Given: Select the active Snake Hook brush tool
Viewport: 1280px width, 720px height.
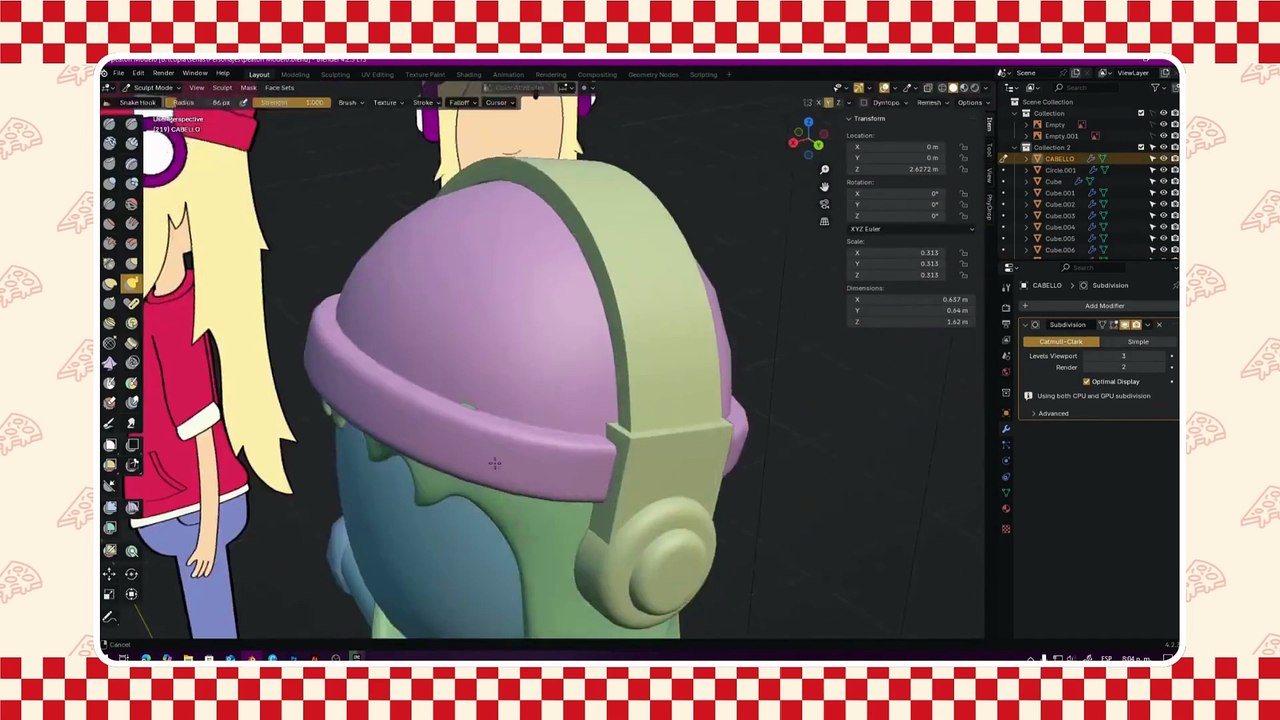Looking at the screenshot, I should pyautogui.click(x=131, y=284).
